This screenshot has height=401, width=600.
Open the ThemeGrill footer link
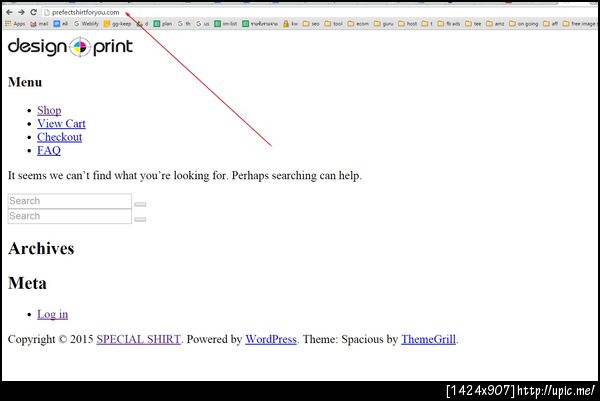[x=428, y=339]
